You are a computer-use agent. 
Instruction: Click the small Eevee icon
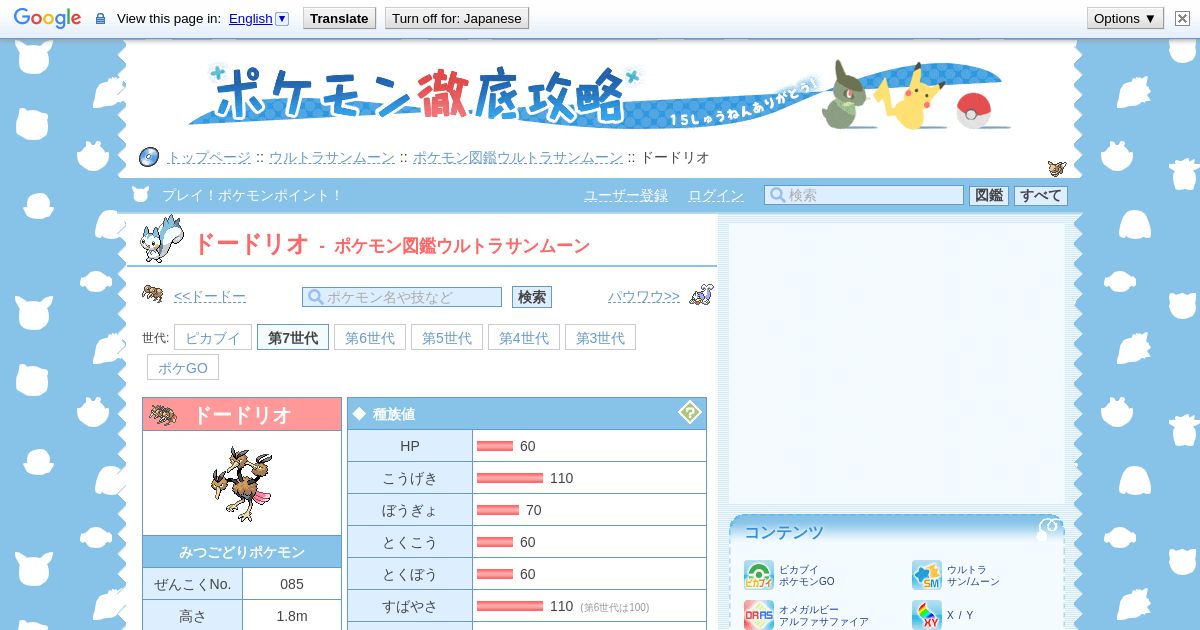click(1057, 168)
